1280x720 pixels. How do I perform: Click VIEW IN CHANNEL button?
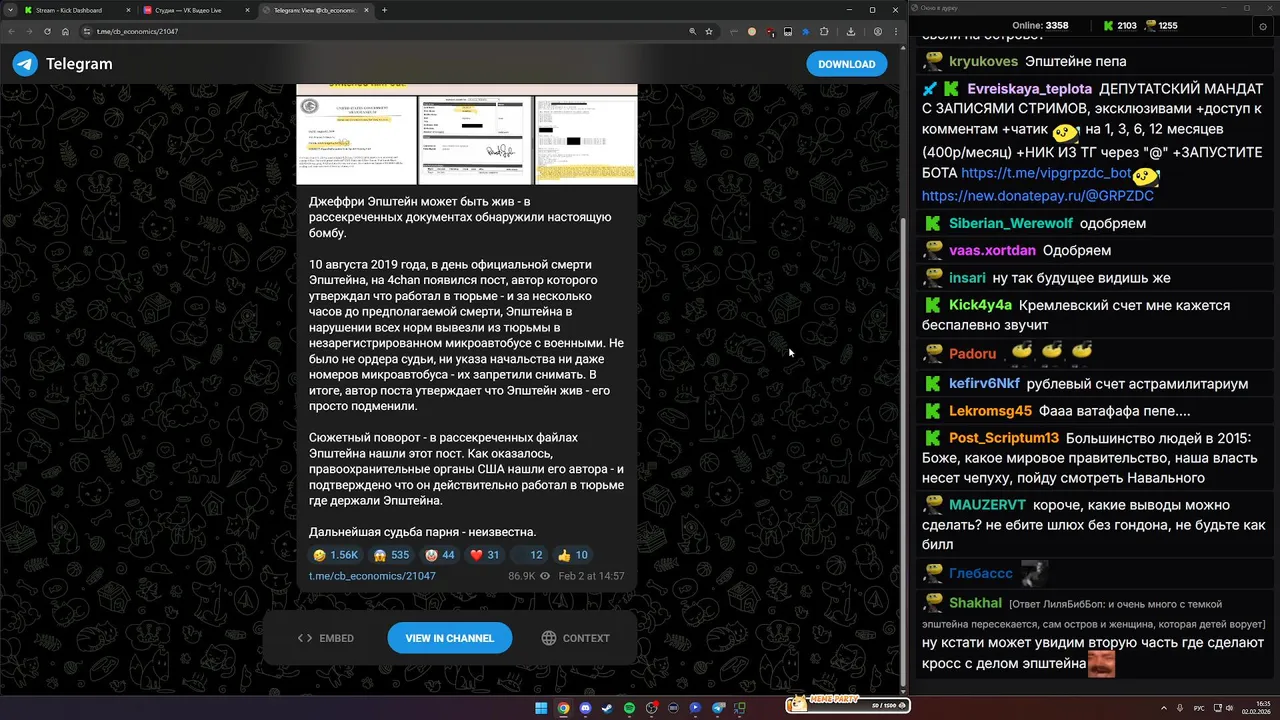point(450,638)
